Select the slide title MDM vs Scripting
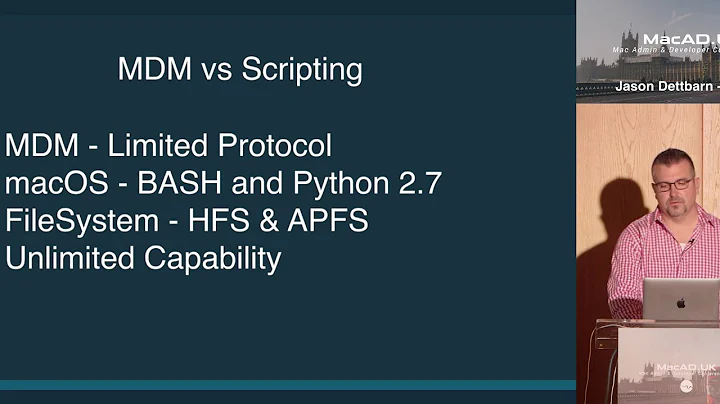The image size is (720, 404). coord(240,69)
